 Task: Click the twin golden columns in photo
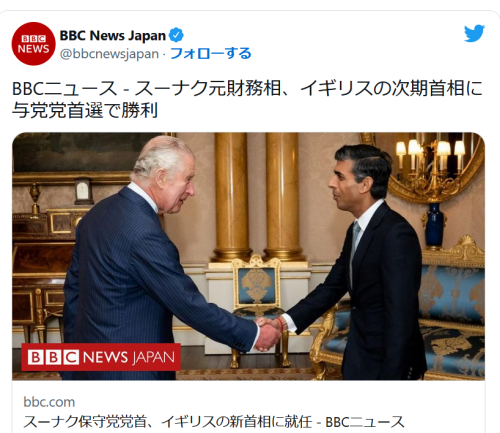256,197
